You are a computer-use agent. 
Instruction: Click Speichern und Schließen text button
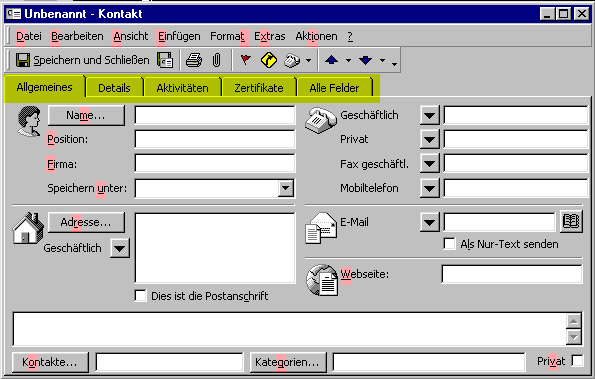(x=91, y=60)
